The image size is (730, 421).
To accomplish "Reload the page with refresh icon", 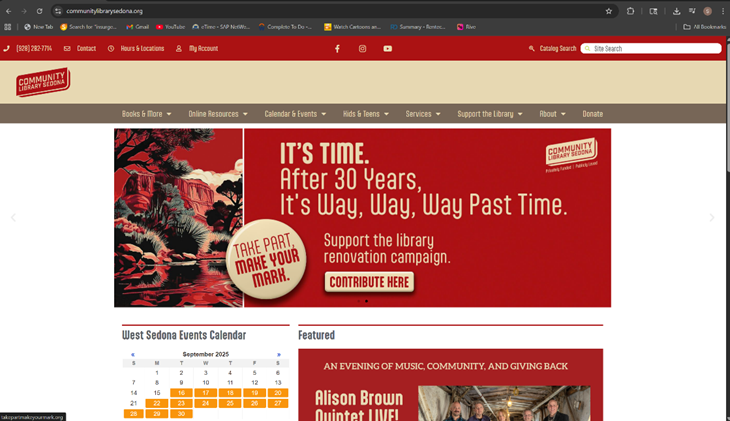I will (40, 11).
